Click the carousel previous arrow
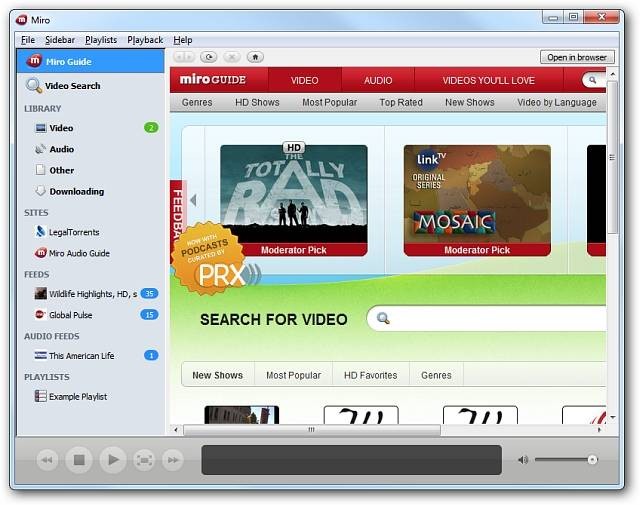Viewport: 640px width, 505px height. coord(193,200)
